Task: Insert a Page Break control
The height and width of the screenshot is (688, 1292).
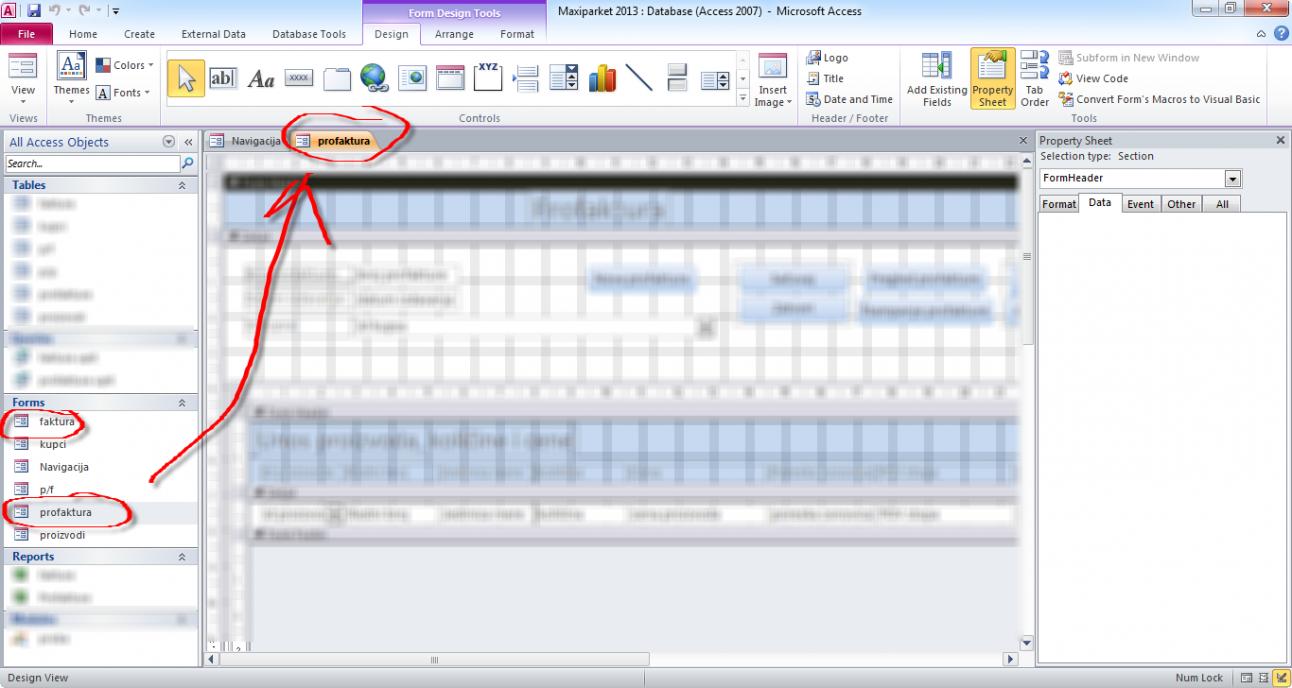Action: click(x=527, y=78)
